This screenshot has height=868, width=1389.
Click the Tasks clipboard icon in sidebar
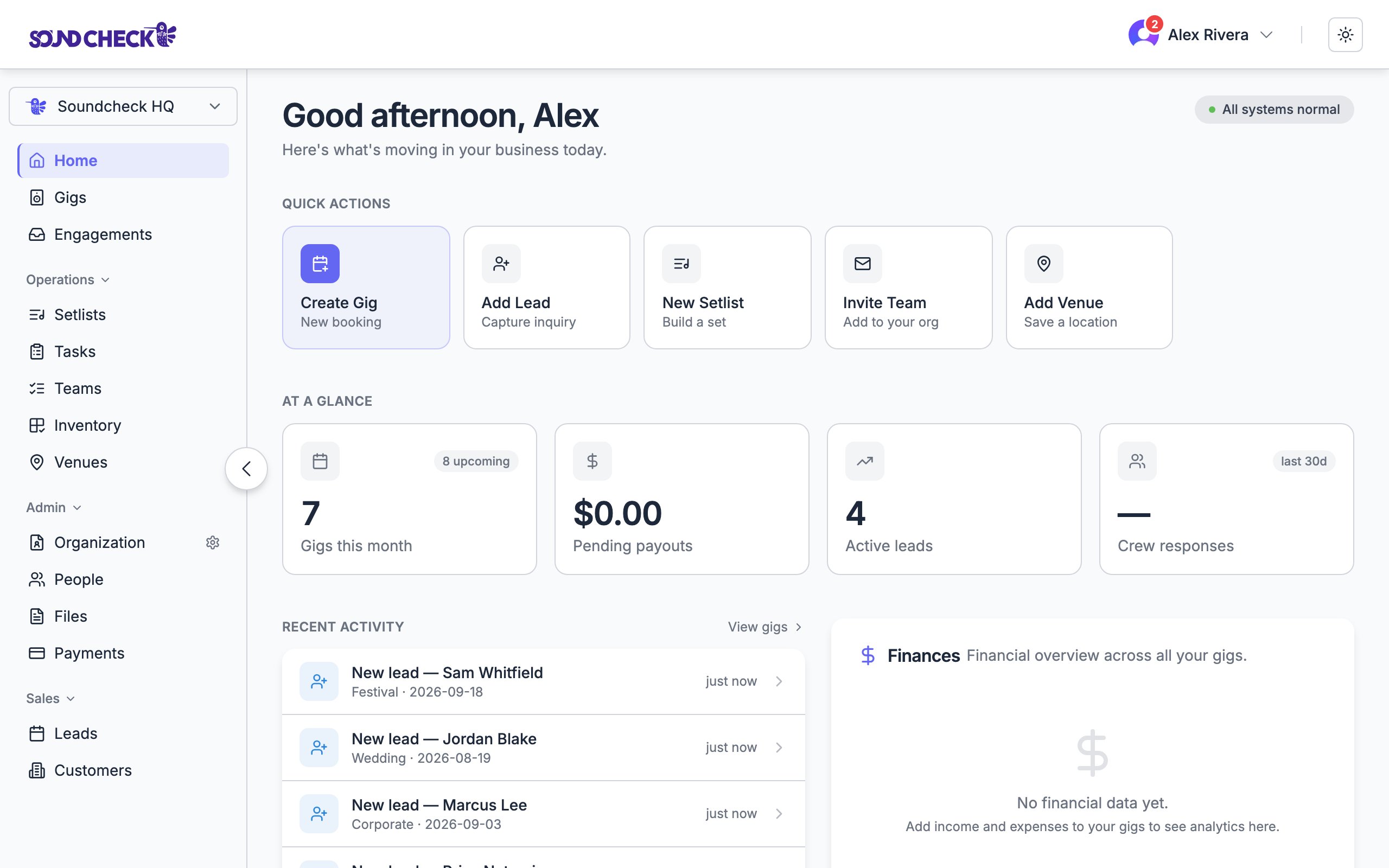point(37,352)
